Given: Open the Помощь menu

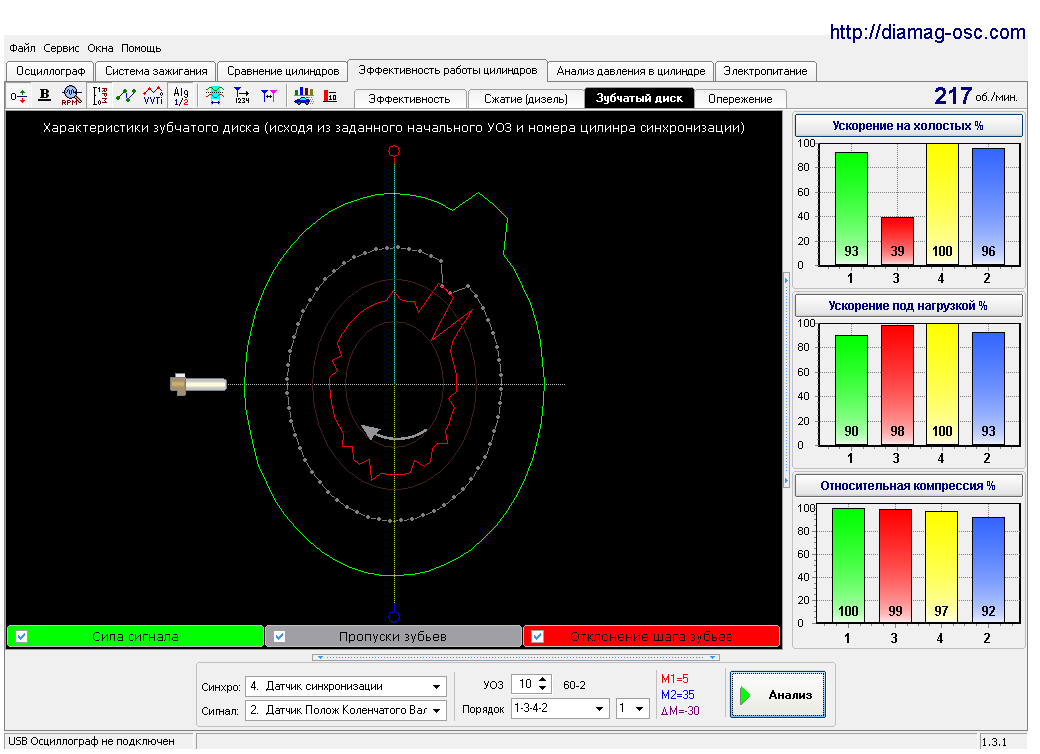Looking at the screenshot, I should coord(141,48).
